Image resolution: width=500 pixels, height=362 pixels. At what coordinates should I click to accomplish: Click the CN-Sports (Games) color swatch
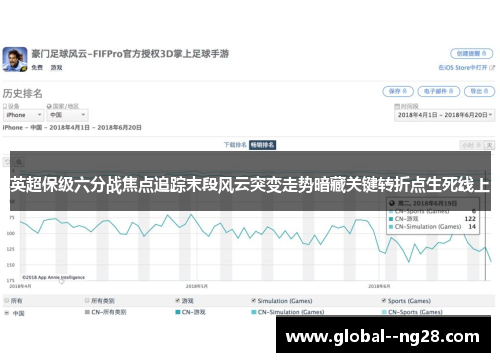(384, 312)
